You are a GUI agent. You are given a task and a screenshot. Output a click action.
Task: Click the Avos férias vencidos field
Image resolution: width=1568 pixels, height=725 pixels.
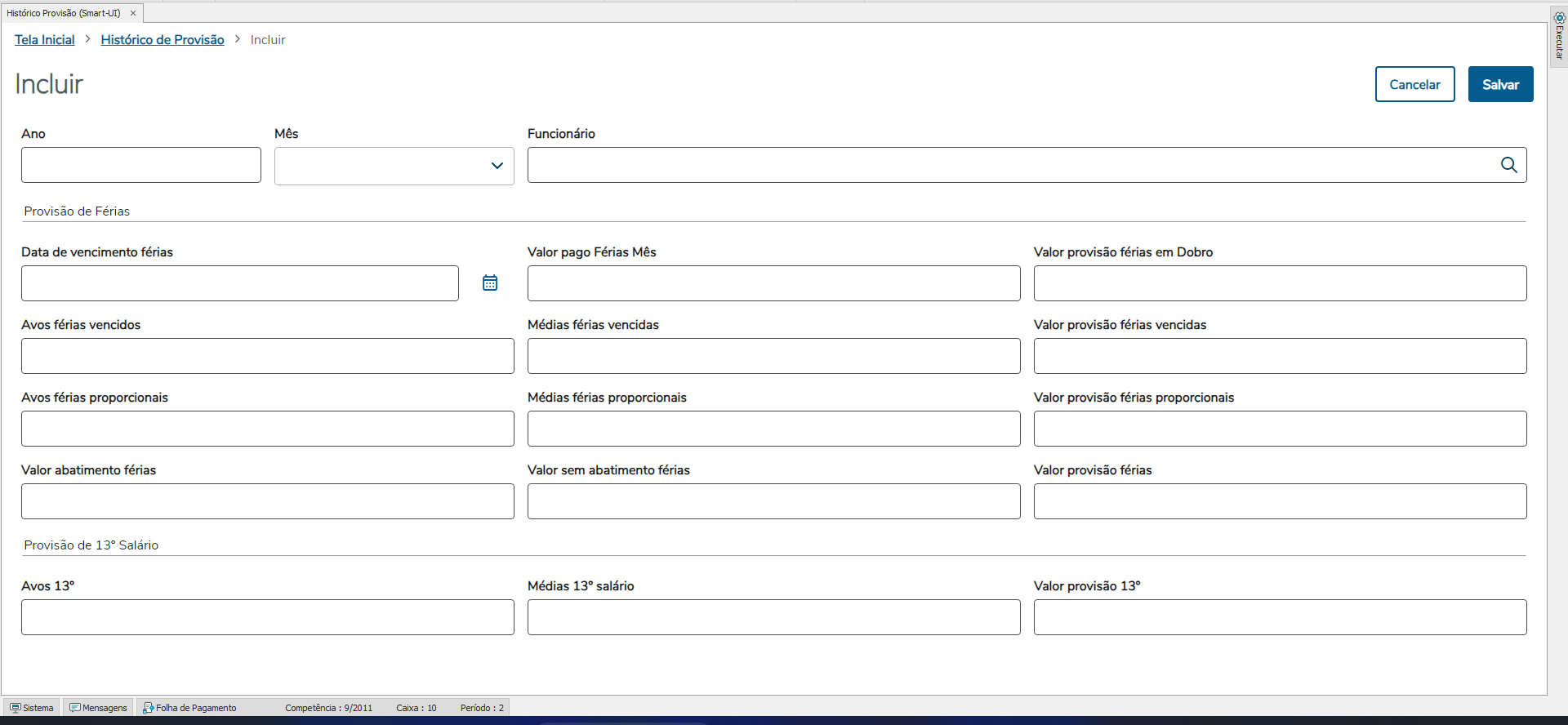(x=267, y=356)
